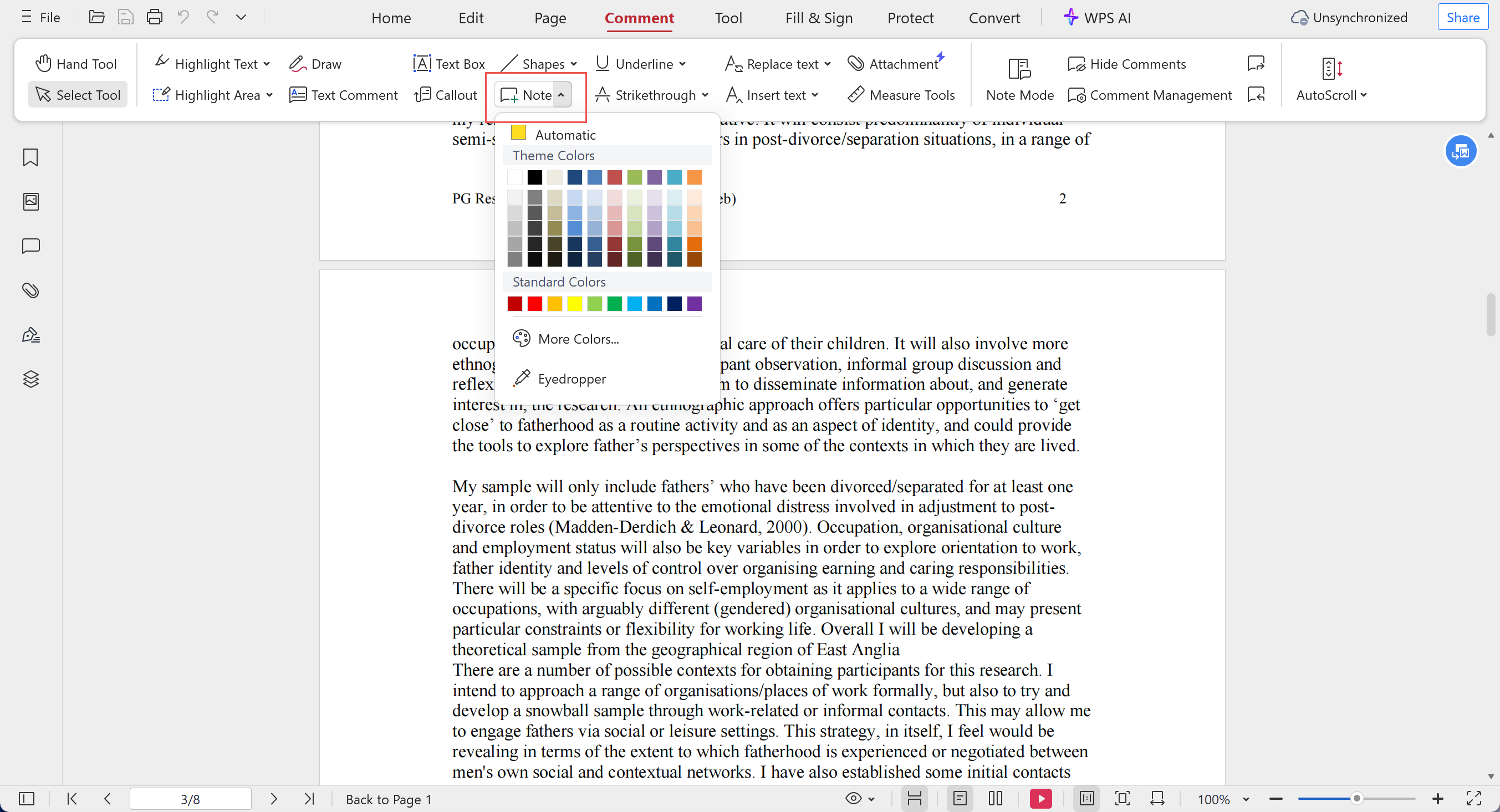The width and height of the screenshot is (1500, 812).
Task: Open the Page tab
Action: tap(550, 18)
